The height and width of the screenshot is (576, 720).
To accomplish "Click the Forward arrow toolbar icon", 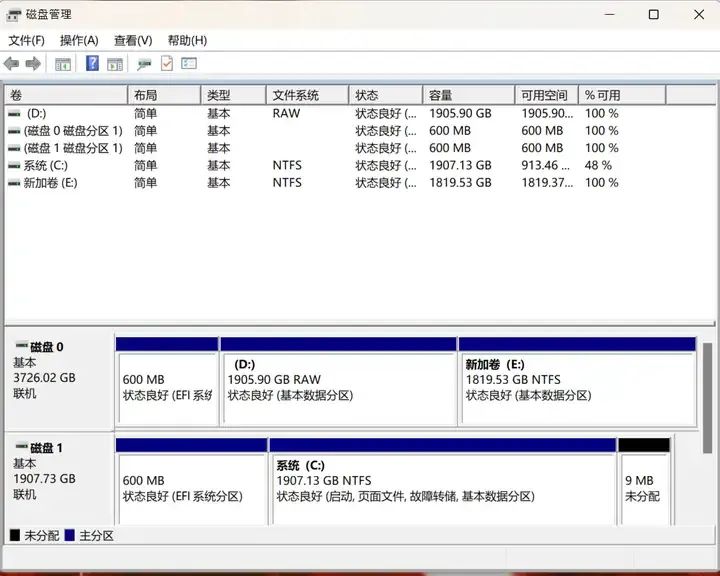I will 33,63.
